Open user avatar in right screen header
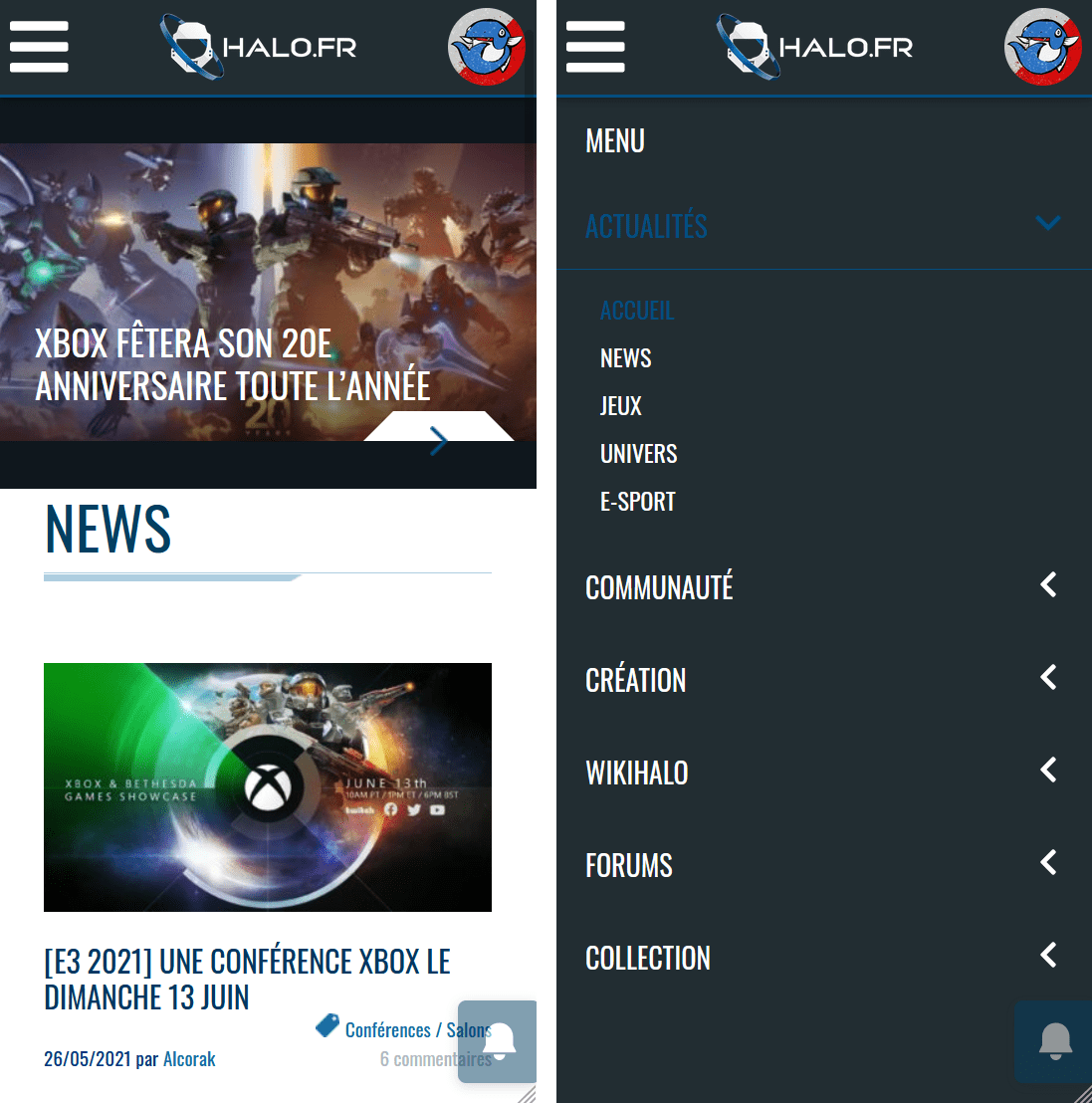This screenshot has height=1103, width=1092. 1043,47
